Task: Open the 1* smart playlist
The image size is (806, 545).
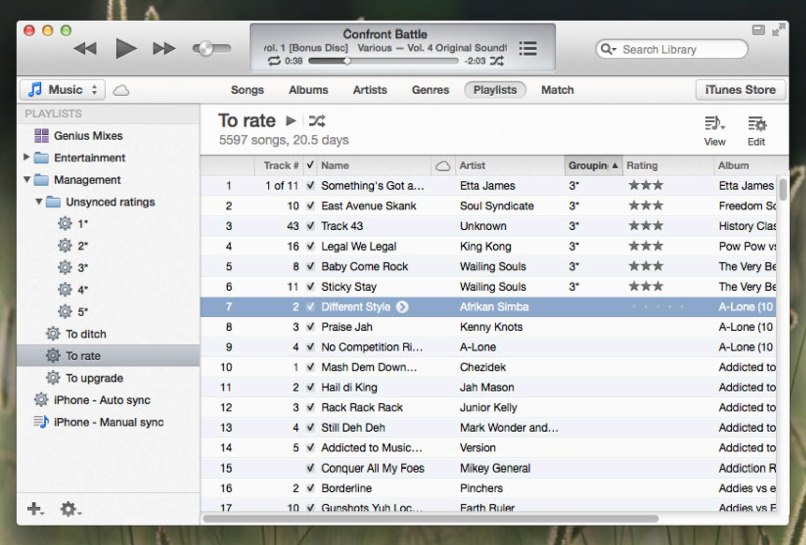Action: click(x=72, y=224)
